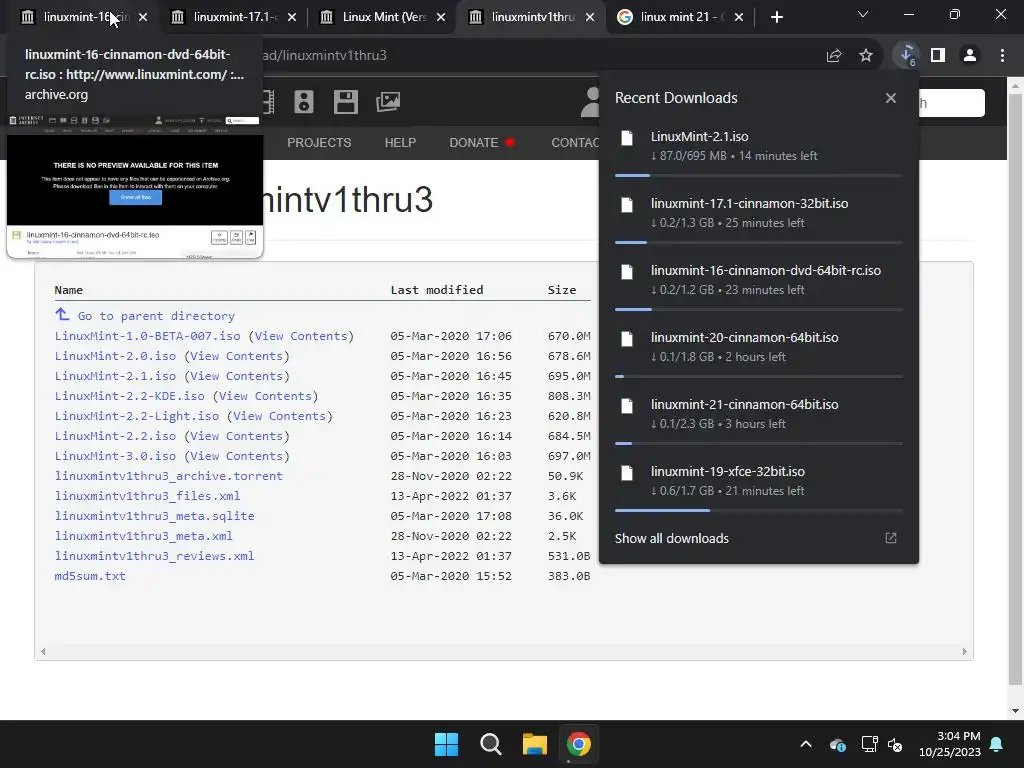Image resolution: width=1024 pixels, height=768 pixels.
Task: Click Show all downloads
Action: (671, 539)
